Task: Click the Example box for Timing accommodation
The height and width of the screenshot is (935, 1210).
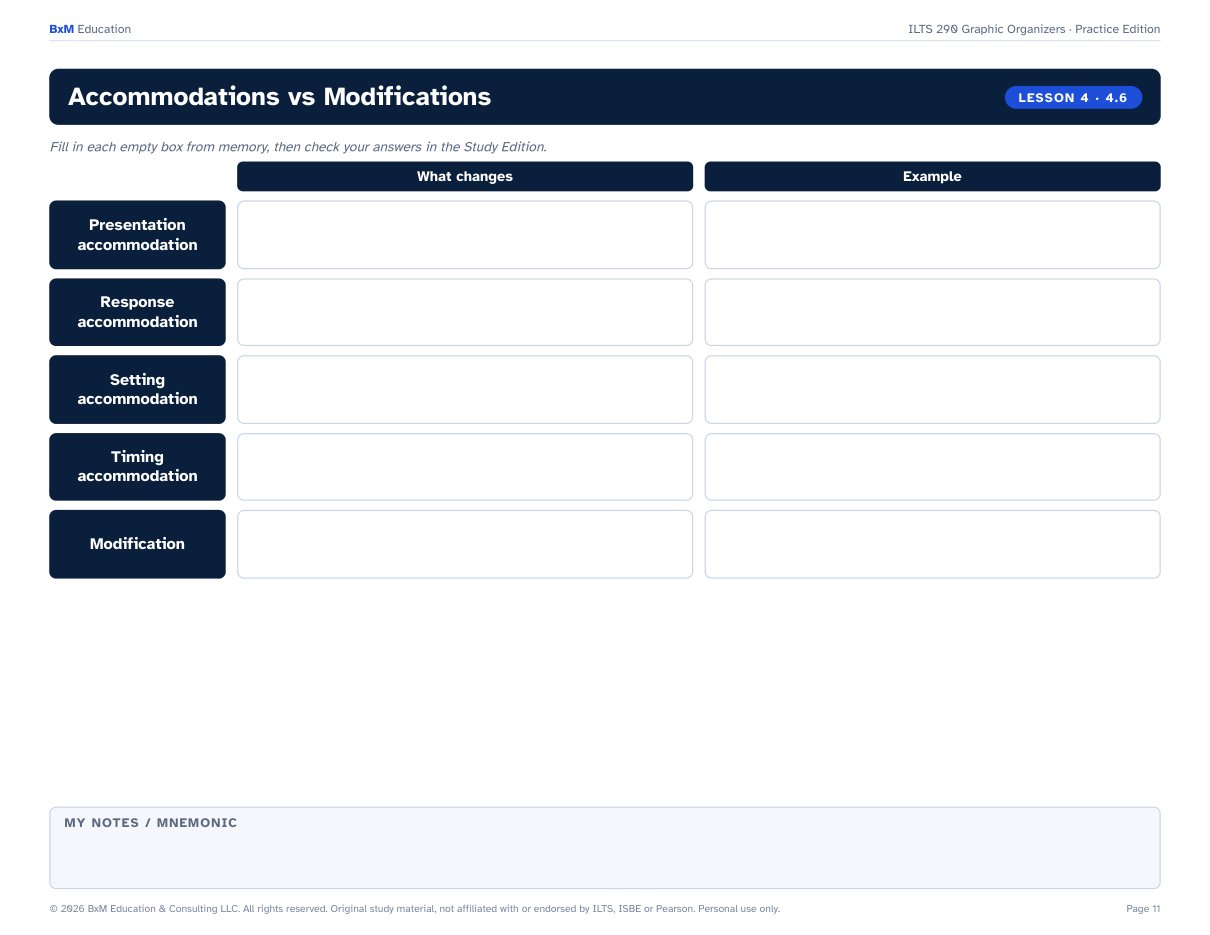Action: [932, 466]
